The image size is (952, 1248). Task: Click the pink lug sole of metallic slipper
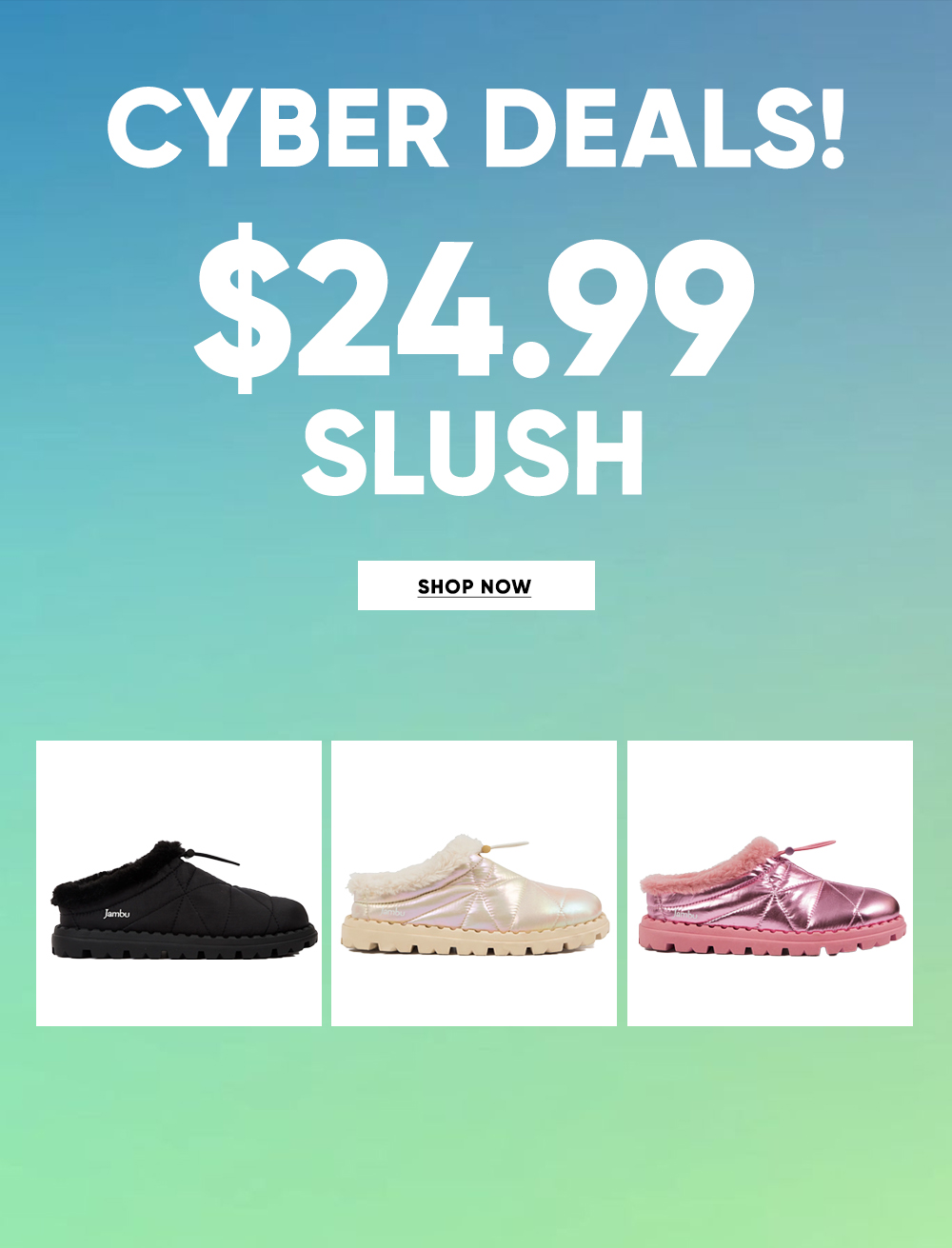(771, 936)
